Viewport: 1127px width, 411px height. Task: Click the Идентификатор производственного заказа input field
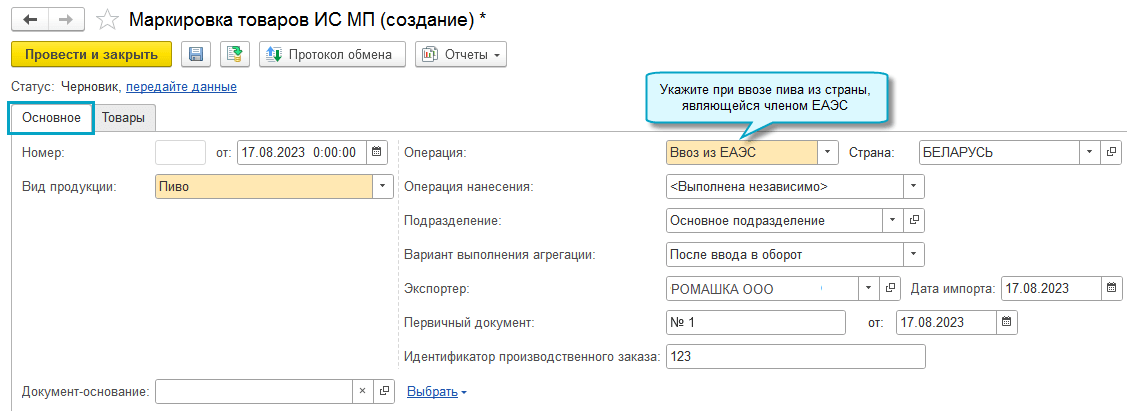pos(795,356)
